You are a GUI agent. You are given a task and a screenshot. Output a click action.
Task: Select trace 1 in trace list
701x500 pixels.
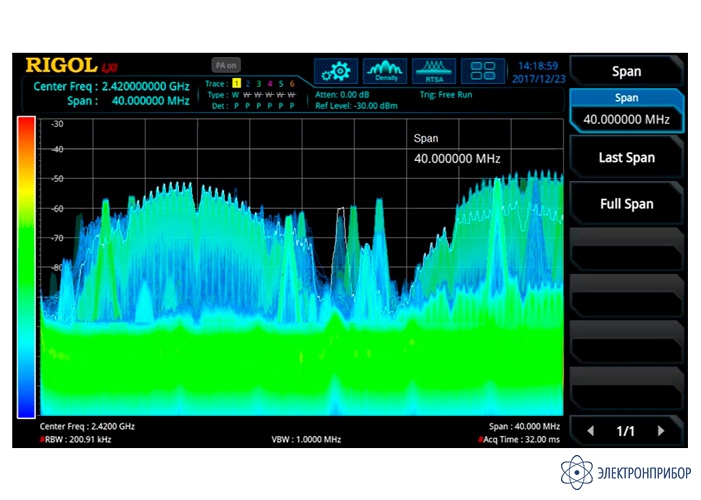pos(237,84)
